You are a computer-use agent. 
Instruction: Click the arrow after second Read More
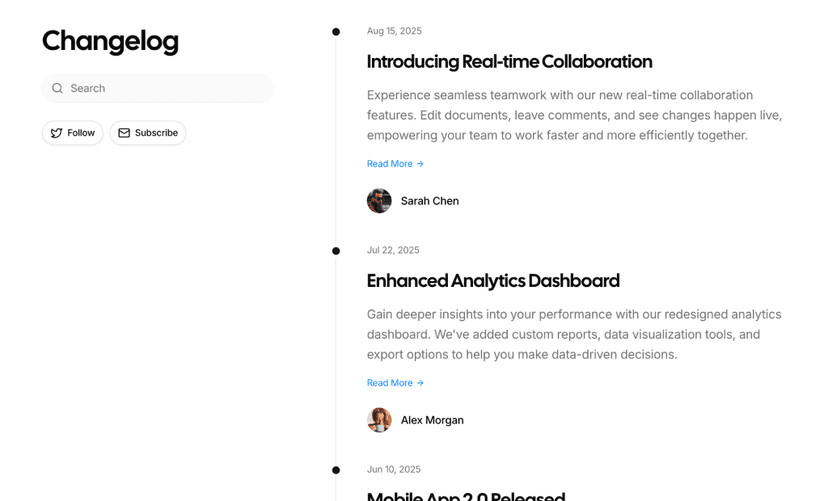click(420, 383)
